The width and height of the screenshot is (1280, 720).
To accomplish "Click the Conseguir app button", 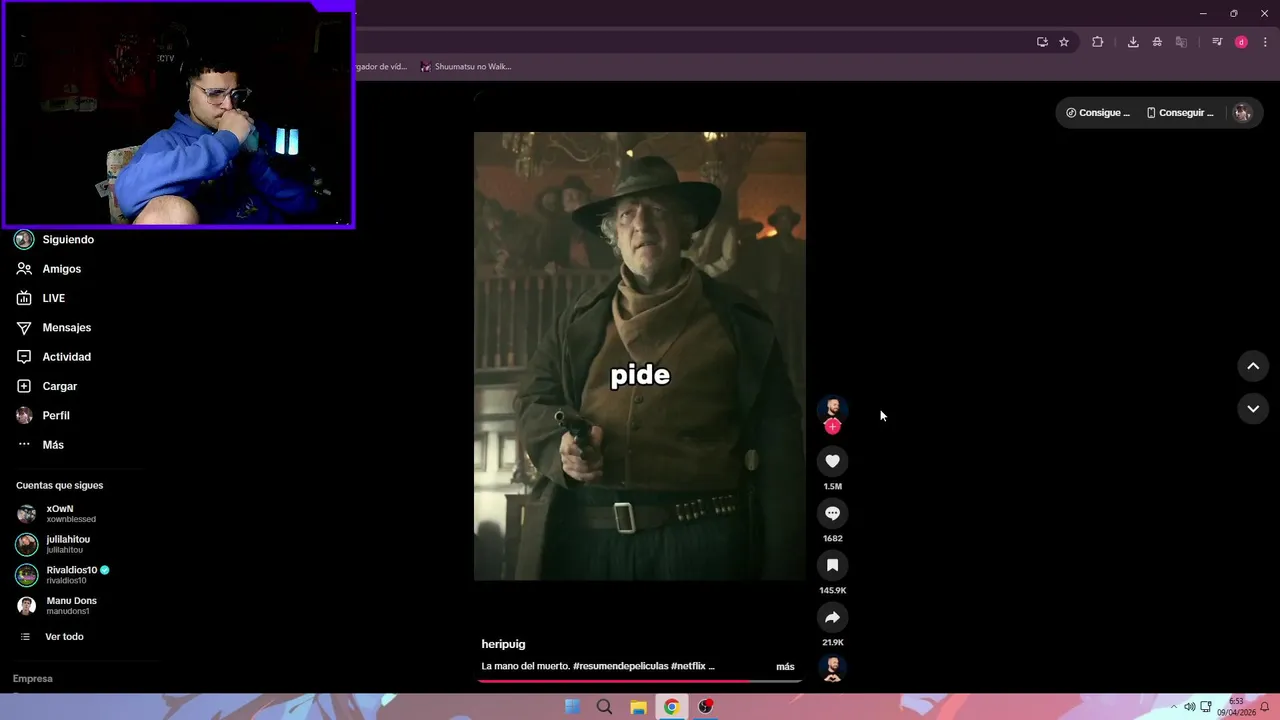I will point(1180,113).
